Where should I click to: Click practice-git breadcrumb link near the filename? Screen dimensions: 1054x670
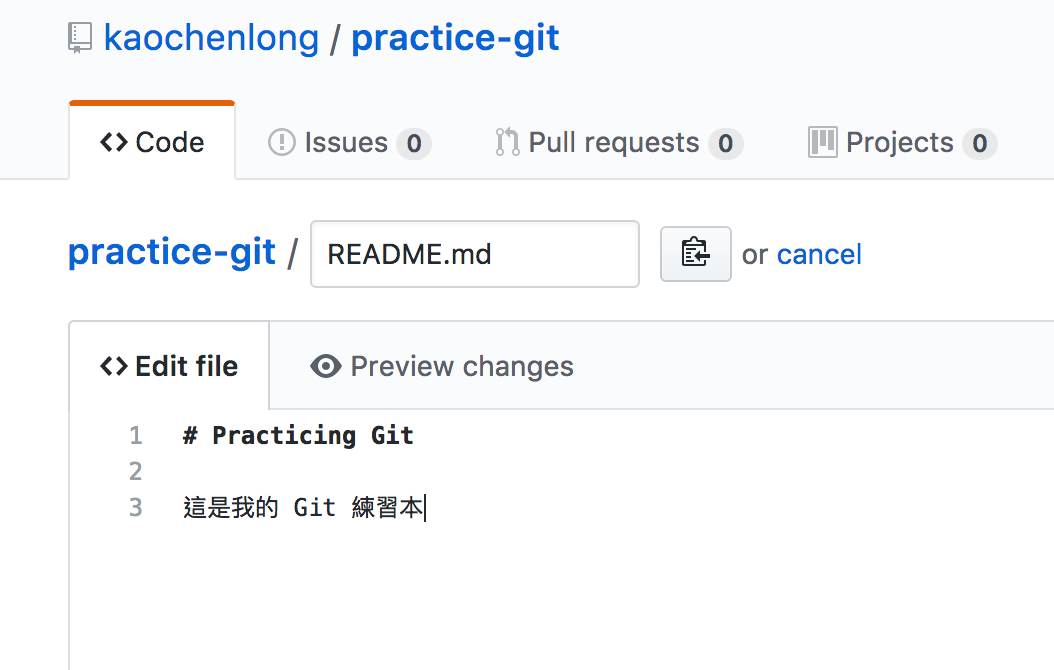coord(171,252)
